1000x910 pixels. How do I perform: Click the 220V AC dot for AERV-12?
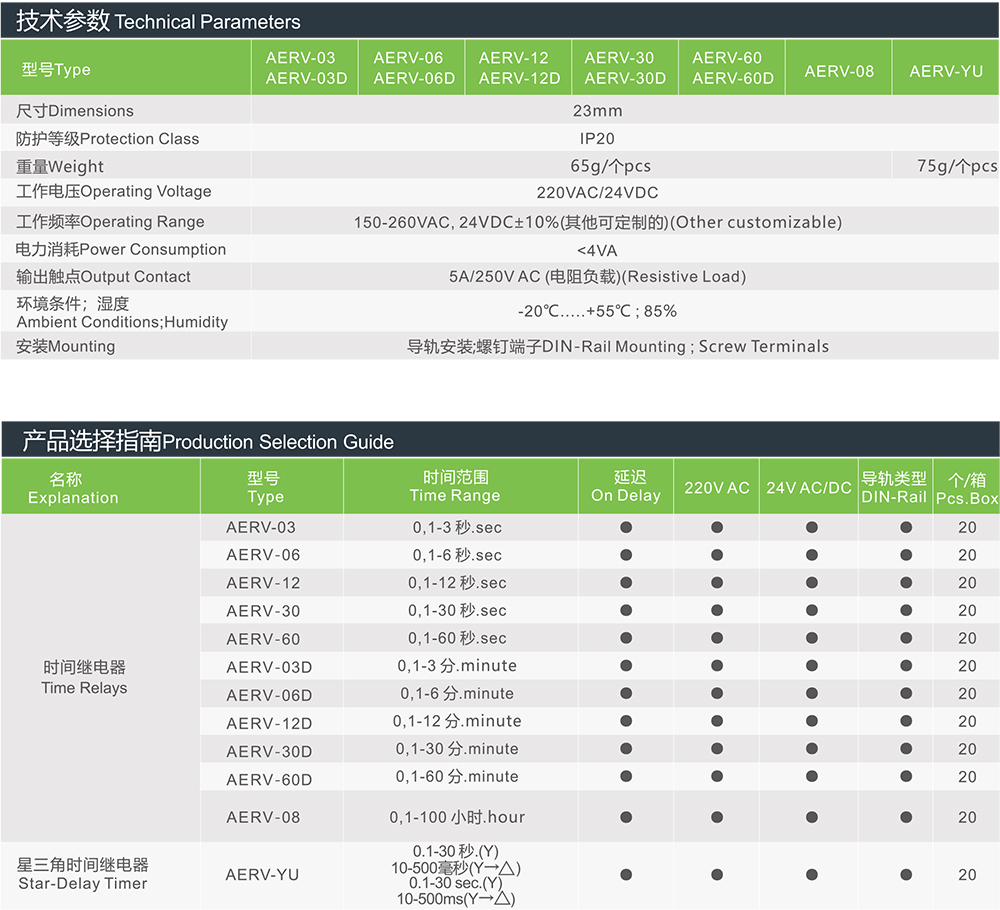click(717, 582)
